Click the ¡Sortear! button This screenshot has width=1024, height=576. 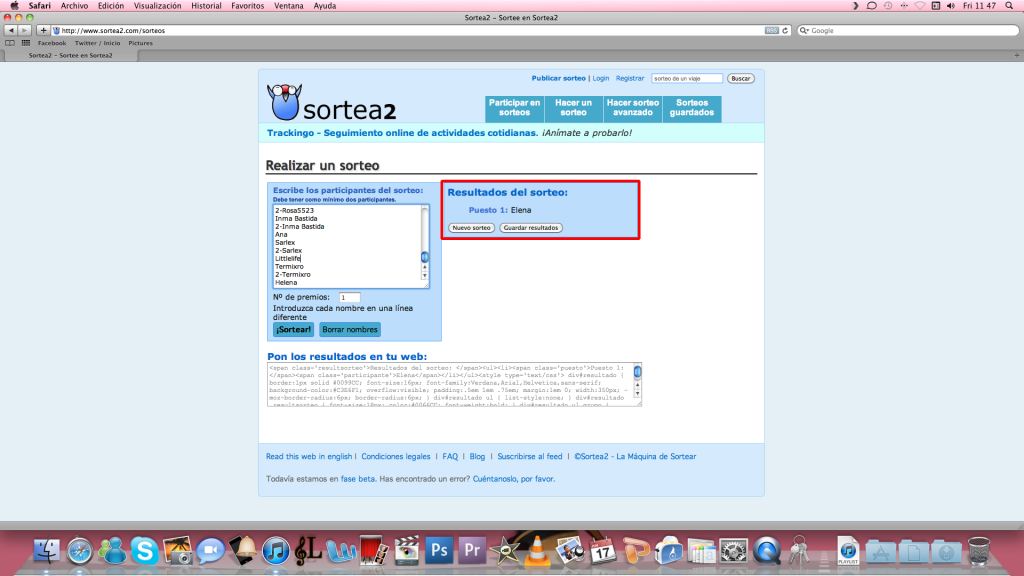click(x=294, y=330)
